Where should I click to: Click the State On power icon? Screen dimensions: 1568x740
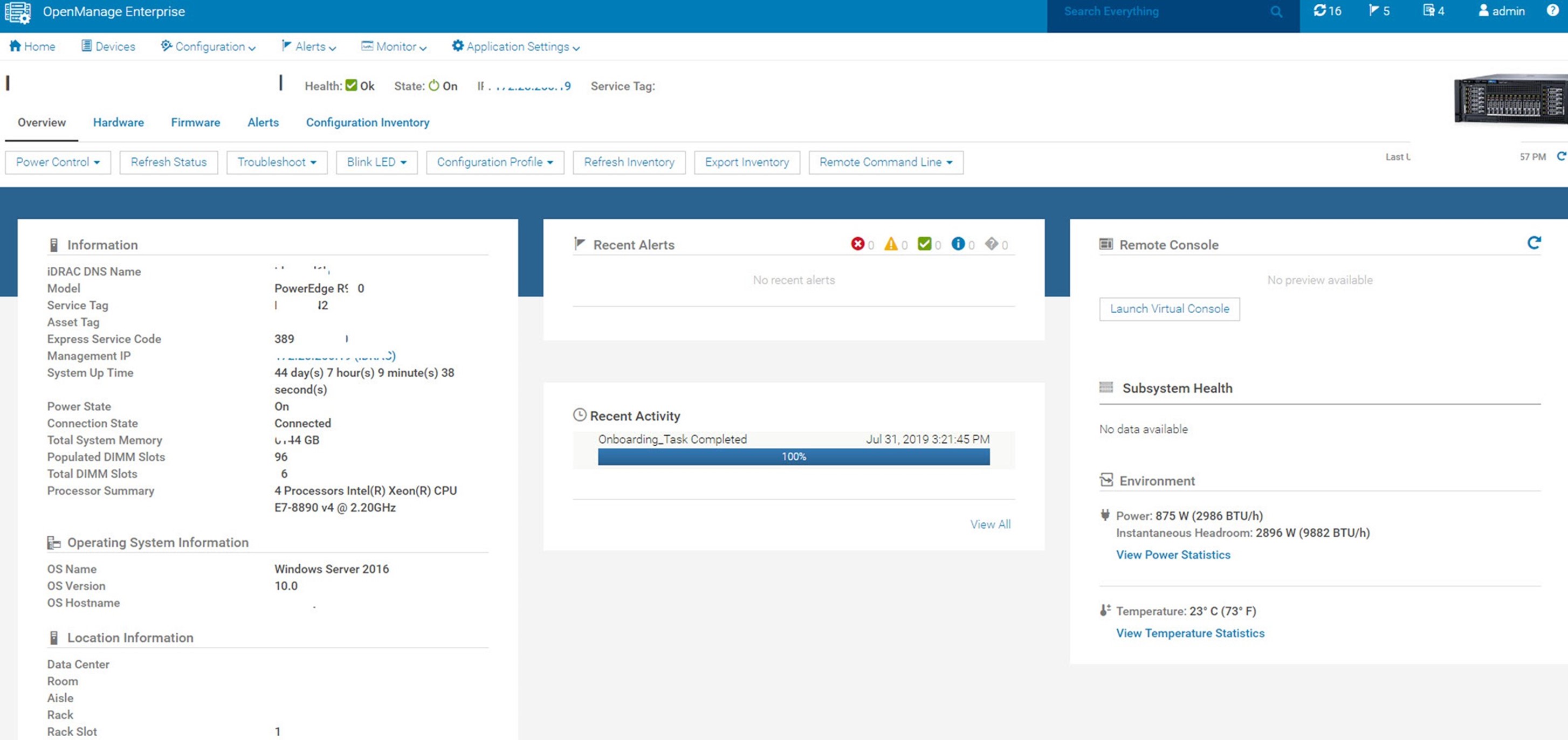(434, 85)
